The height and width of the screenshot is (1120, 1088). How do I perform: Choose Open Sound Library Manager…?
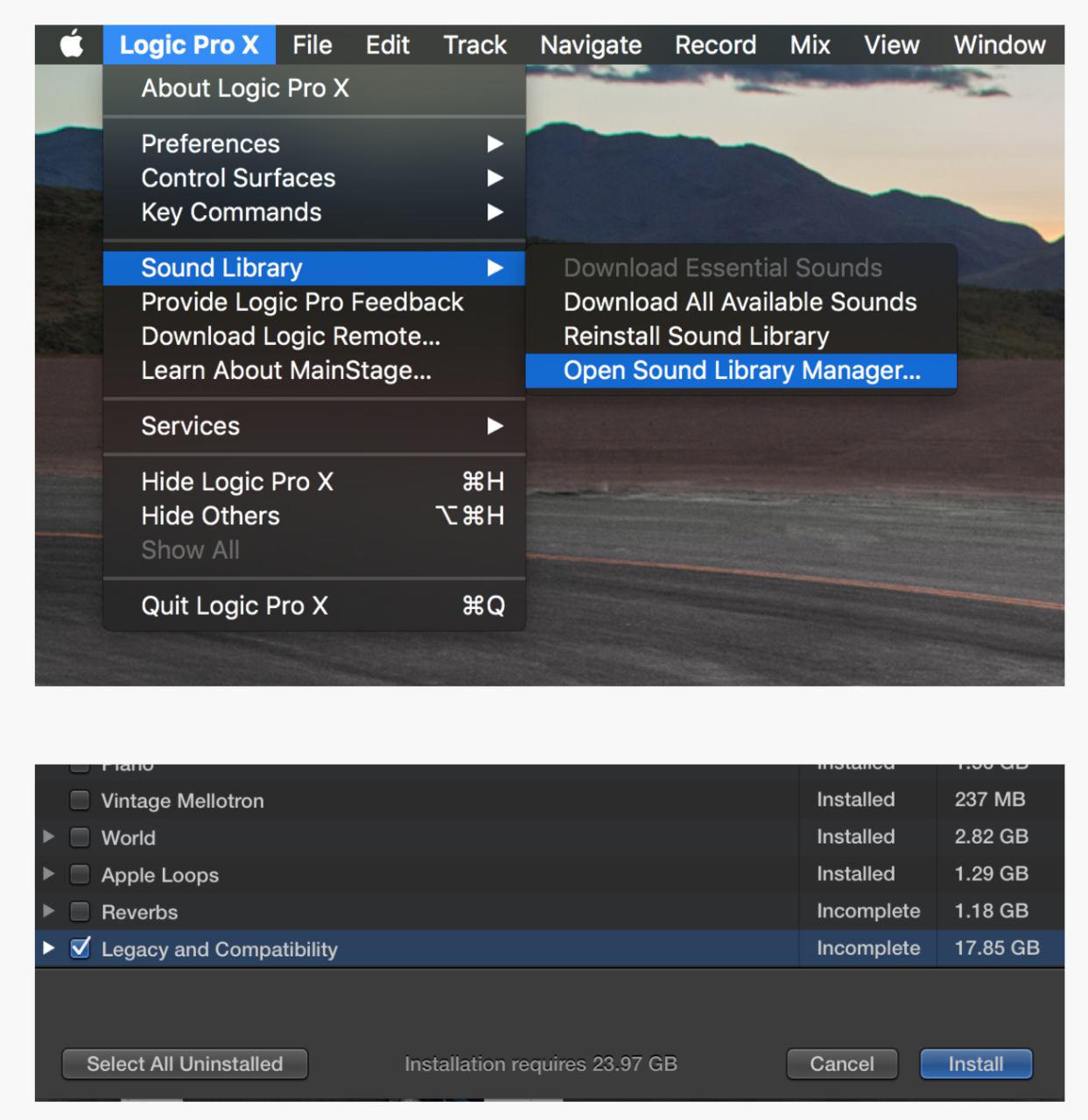tap(741, 370)
